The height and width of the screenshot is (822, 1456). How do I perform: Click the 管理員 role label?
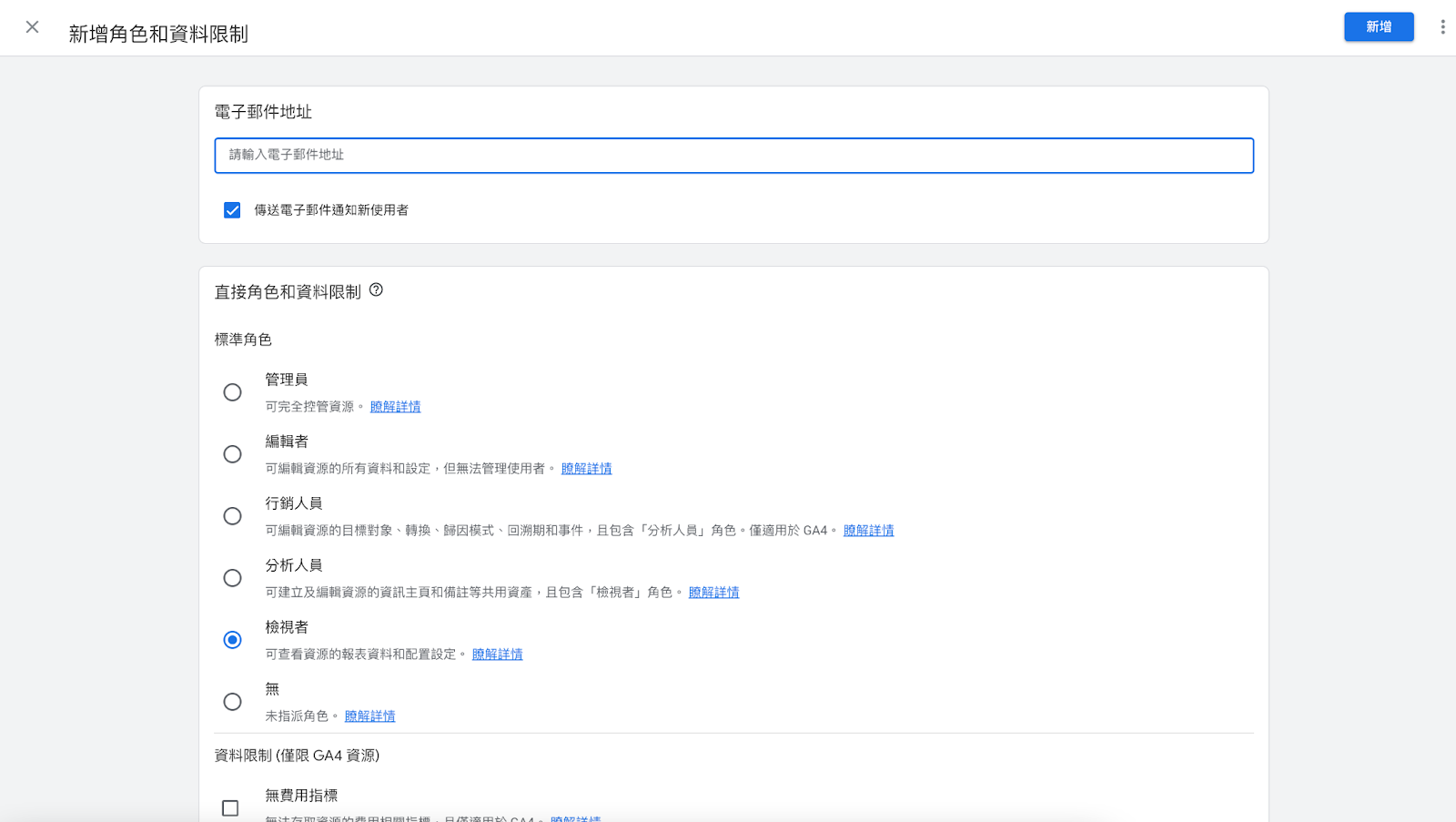coord(287,380)
